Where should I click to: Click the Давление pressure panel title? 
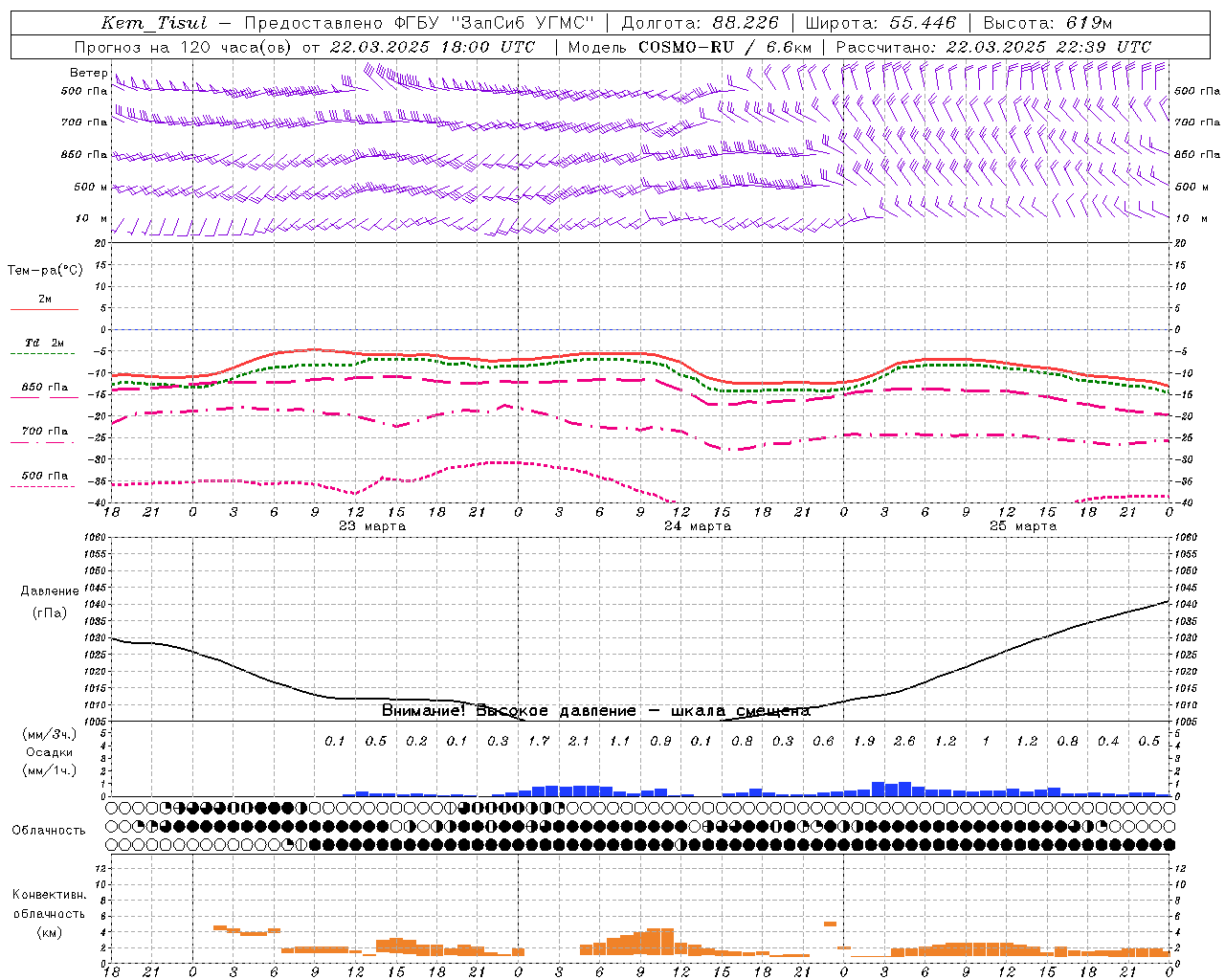pyautogui.click(x=50, y=591)
